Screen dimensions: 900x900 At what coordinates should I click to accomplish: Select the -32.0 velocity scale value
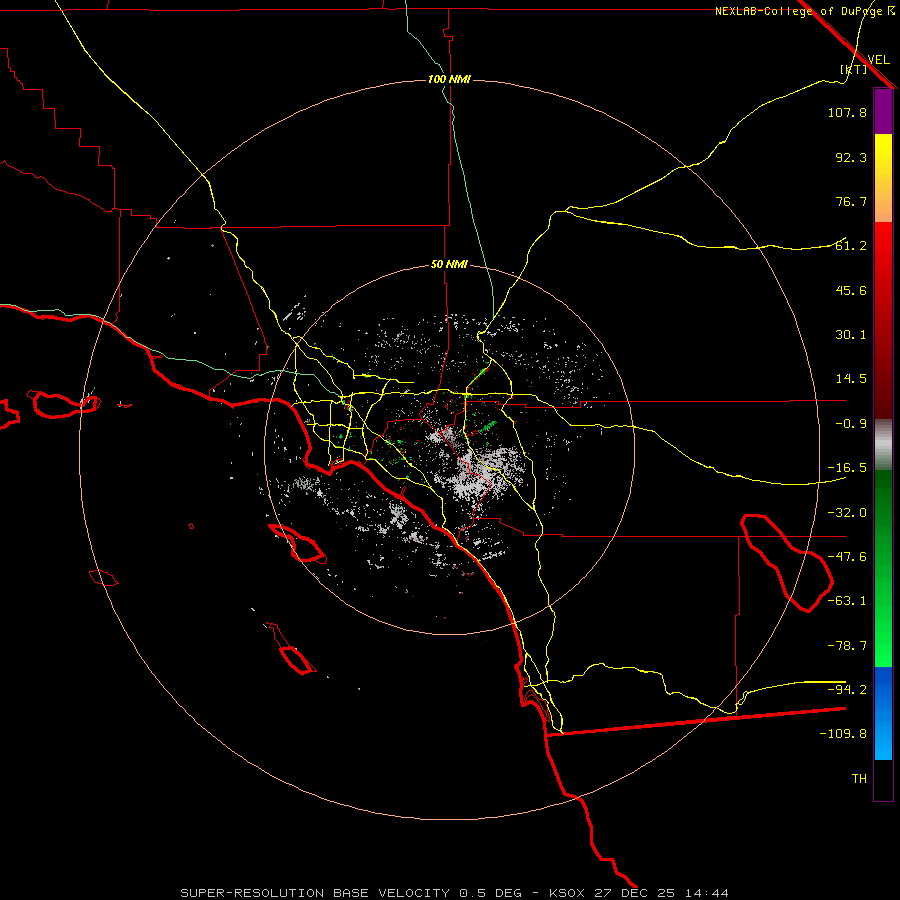pyautogui.click(x=847, y=513)
